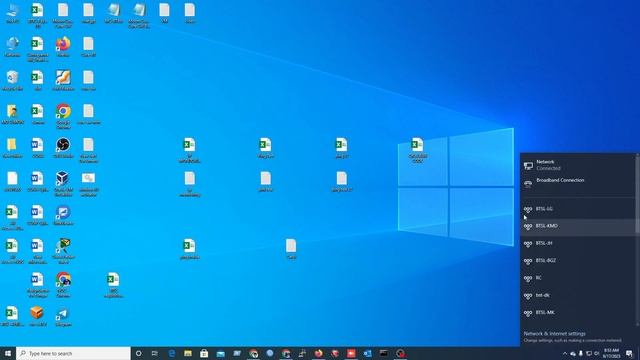The width and height of the screenshot is (640, 360).
Task: Click the taskbar search box
Action: pos(73,353)
